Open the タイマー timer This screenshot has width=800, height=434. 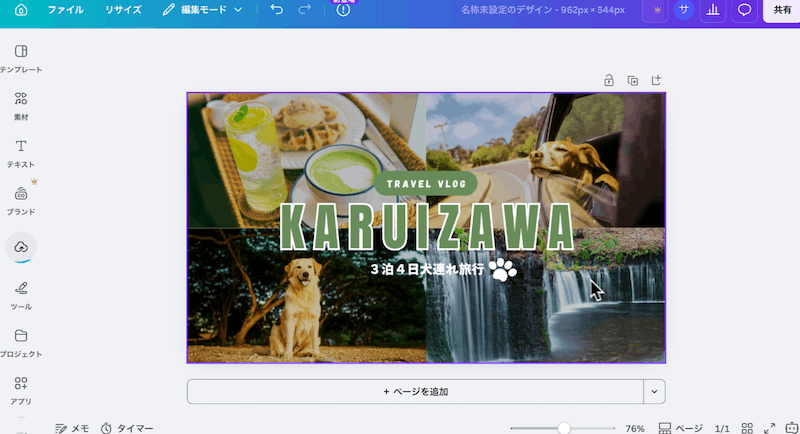(x=127, y=428)
